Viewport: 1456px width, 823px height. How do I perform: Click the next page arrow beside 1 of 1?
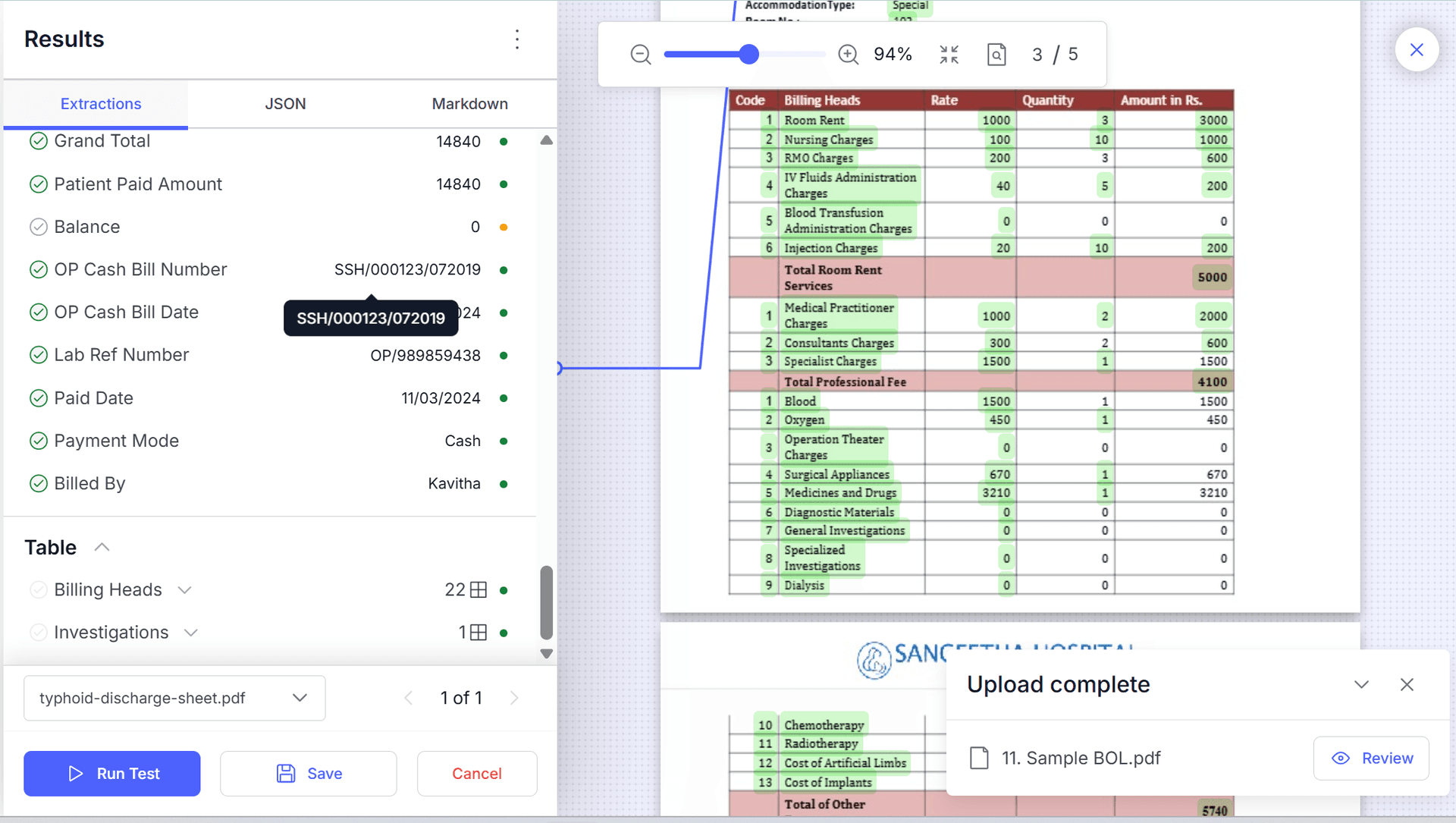tap(515, 698)
